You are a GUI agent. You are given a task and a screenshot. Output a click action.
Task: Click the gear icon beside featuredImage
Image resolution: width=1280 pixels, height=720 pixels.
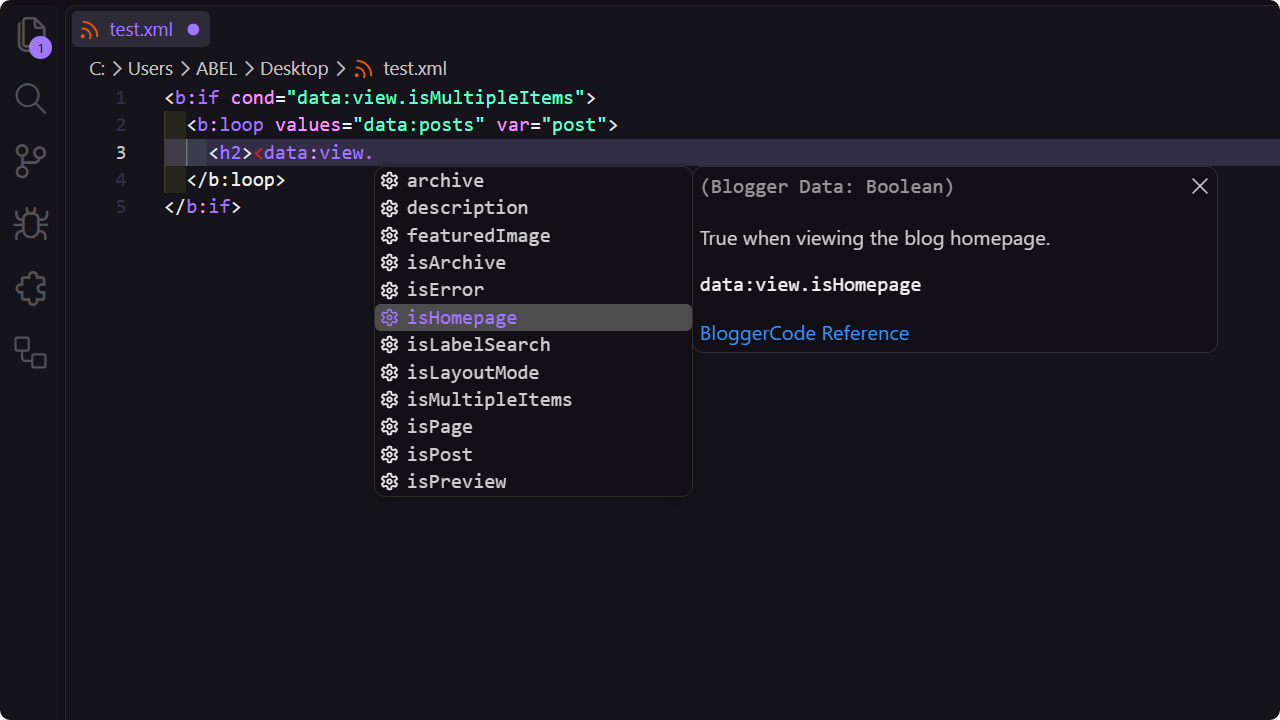pos(390,236)
